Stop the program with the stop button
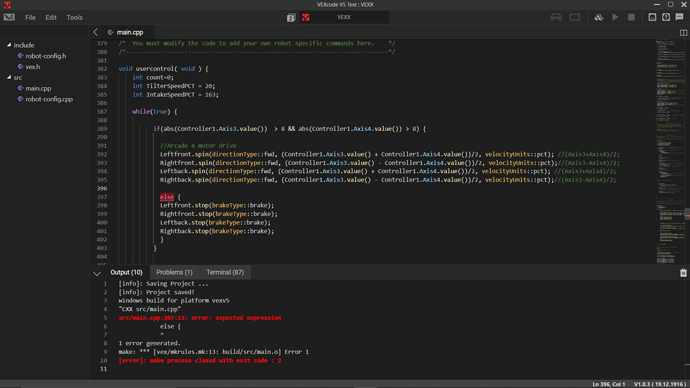 (631, 17)
